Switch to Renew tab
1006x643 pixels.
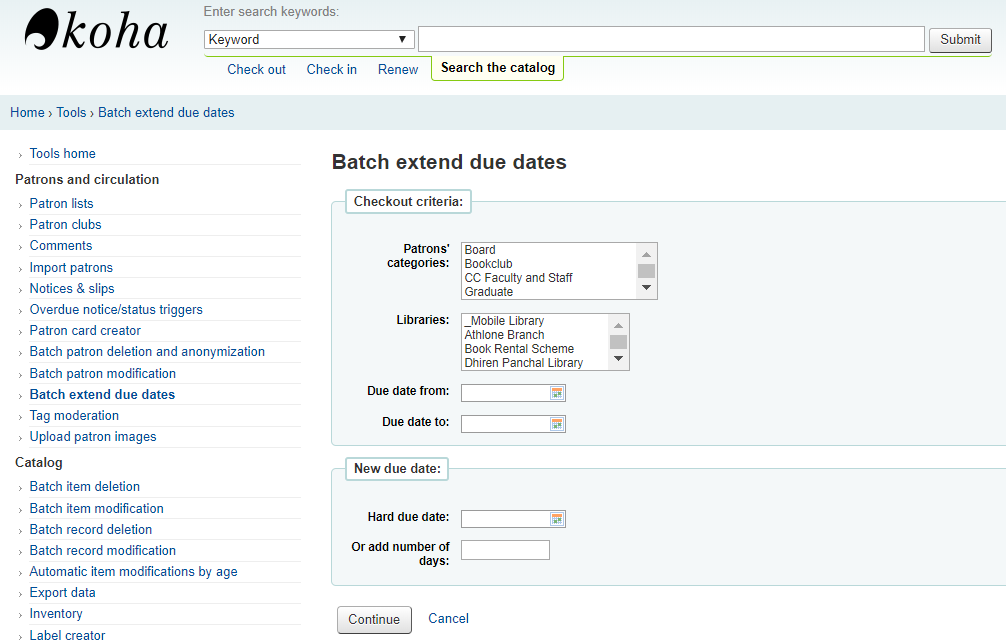[x=398, y=69]
